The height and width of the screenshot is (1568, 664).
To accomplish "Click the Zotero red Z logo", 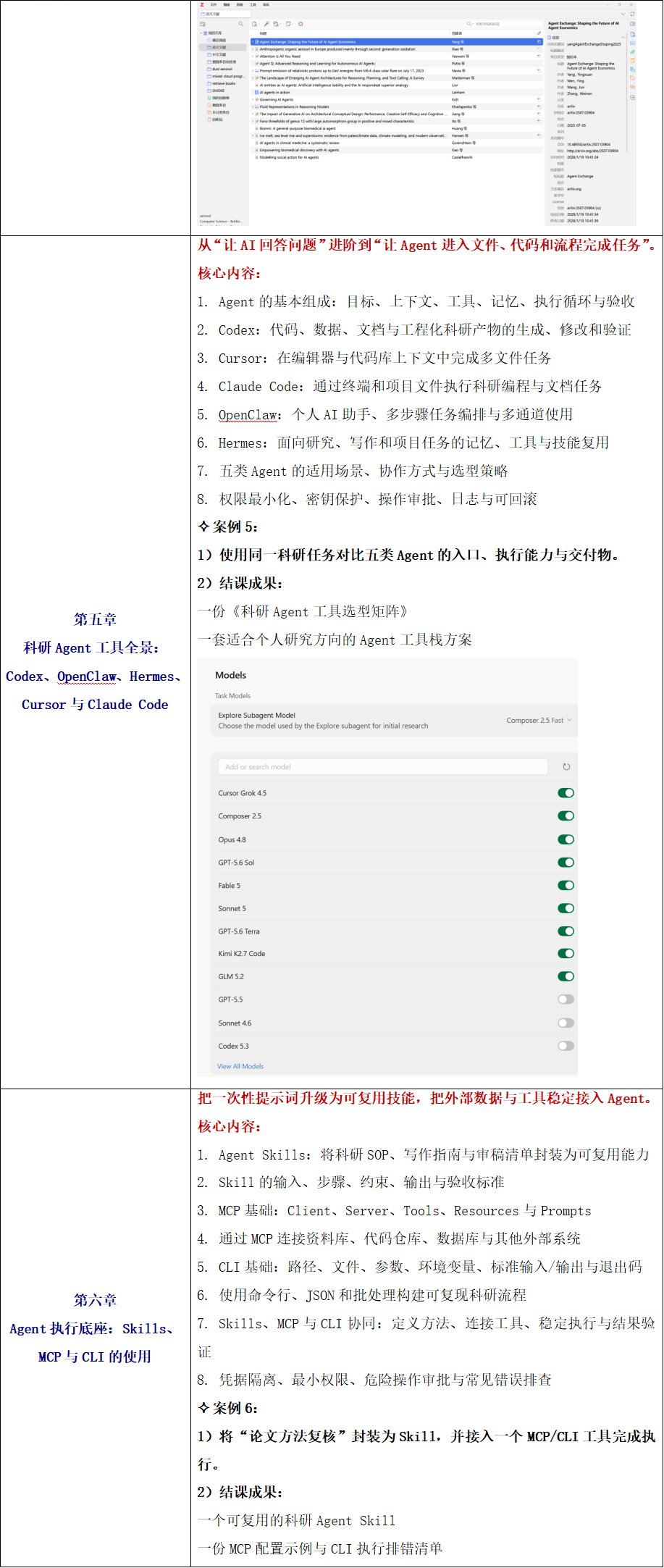I will [x=202, y=4].
